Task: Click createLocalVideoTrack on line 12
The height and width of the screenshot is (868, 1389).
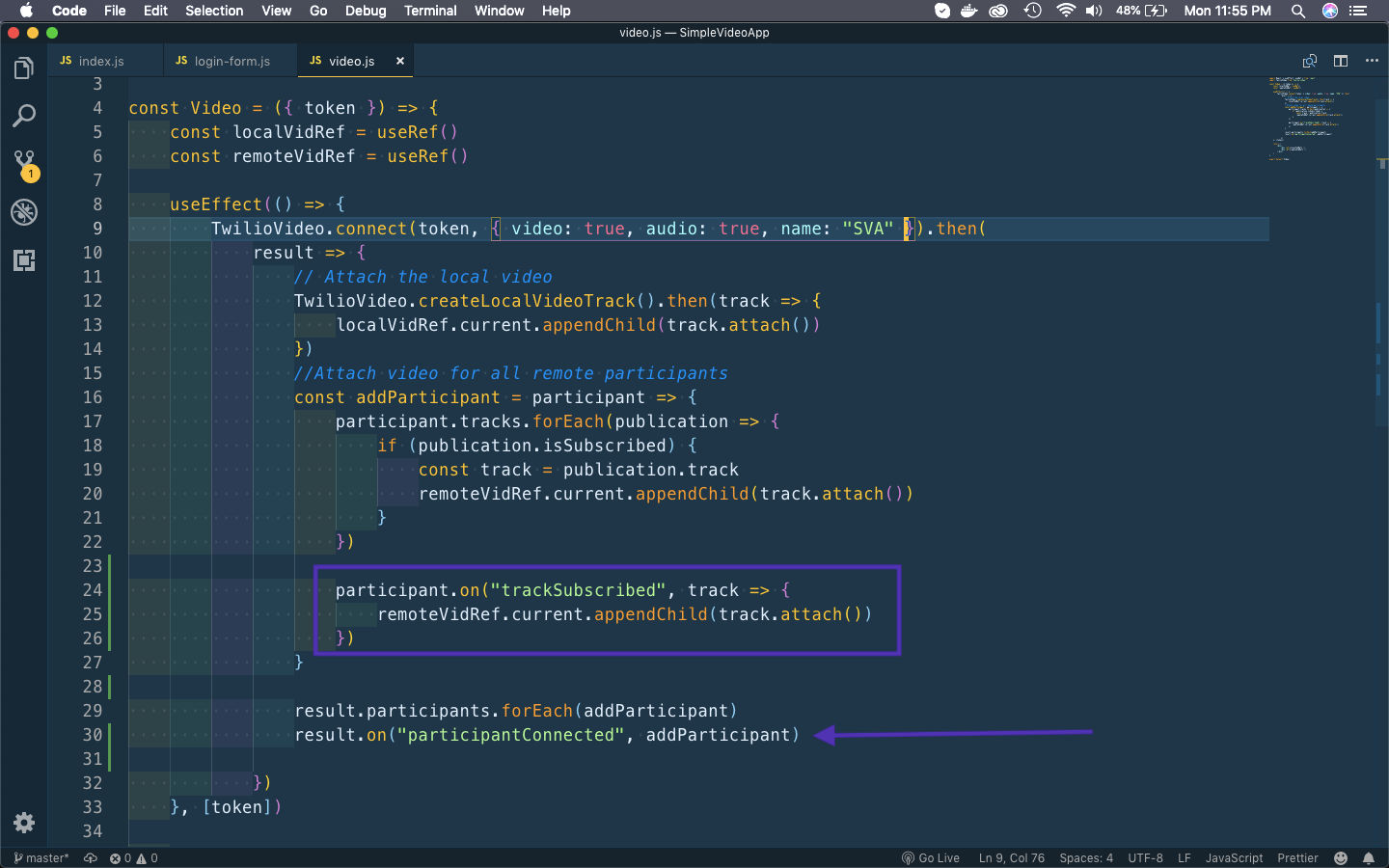Action: tap(527, 301)
